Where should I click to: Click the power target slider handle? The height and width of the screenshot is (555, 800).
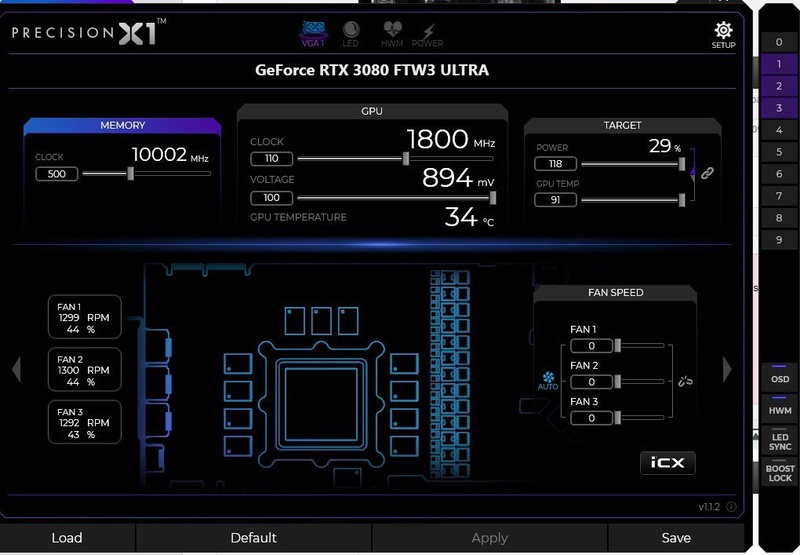pos(682,164)
